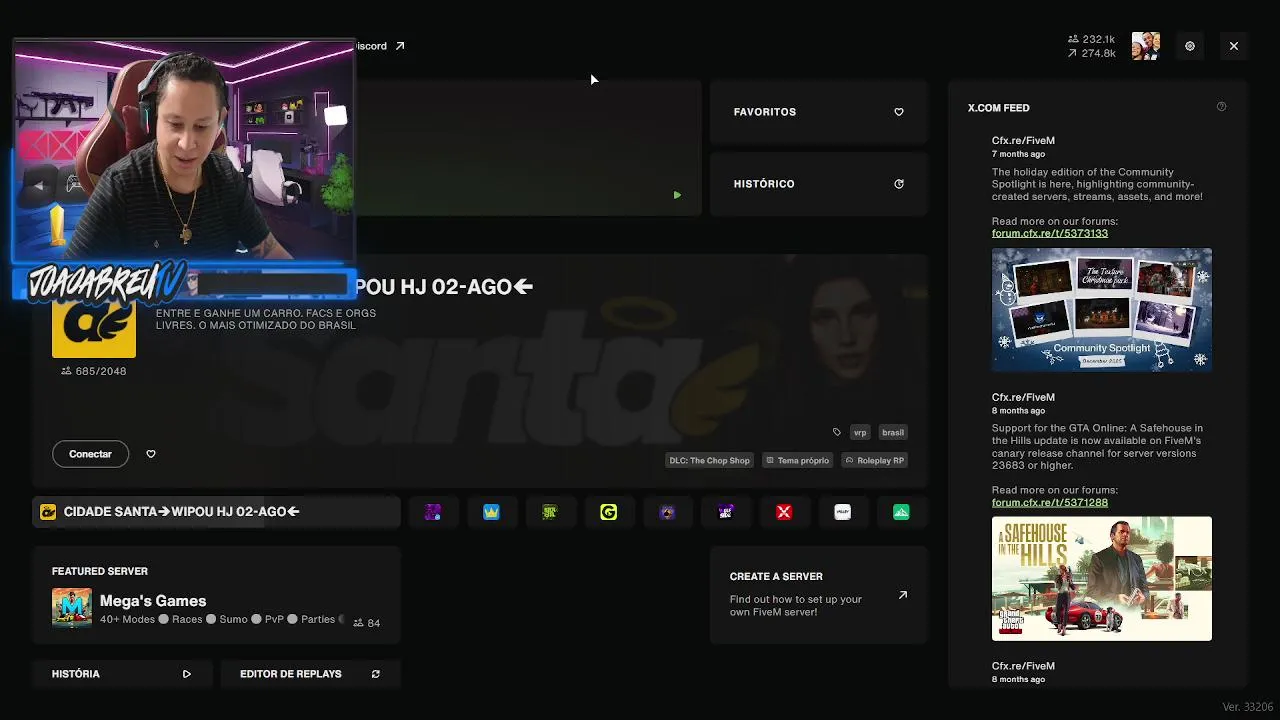Click the Tema próprio badge
The width and height of the screenshot is (1280, 720).
(797, 460)
